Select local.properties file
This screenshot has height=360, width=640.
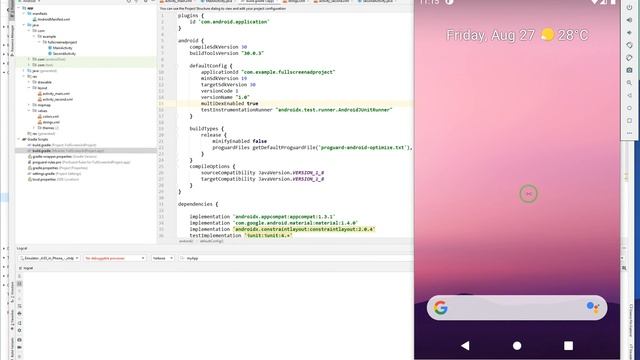pos(53,179)
